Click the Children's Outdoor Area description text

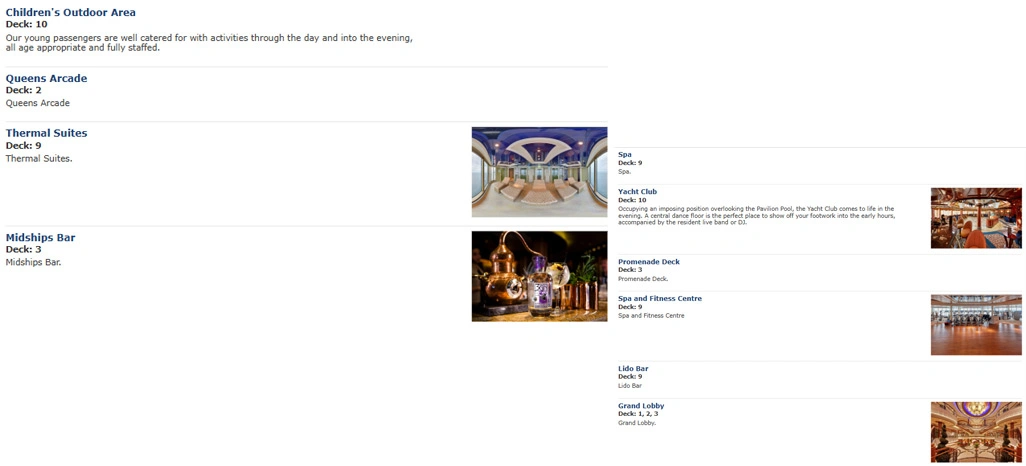(209, 43)
